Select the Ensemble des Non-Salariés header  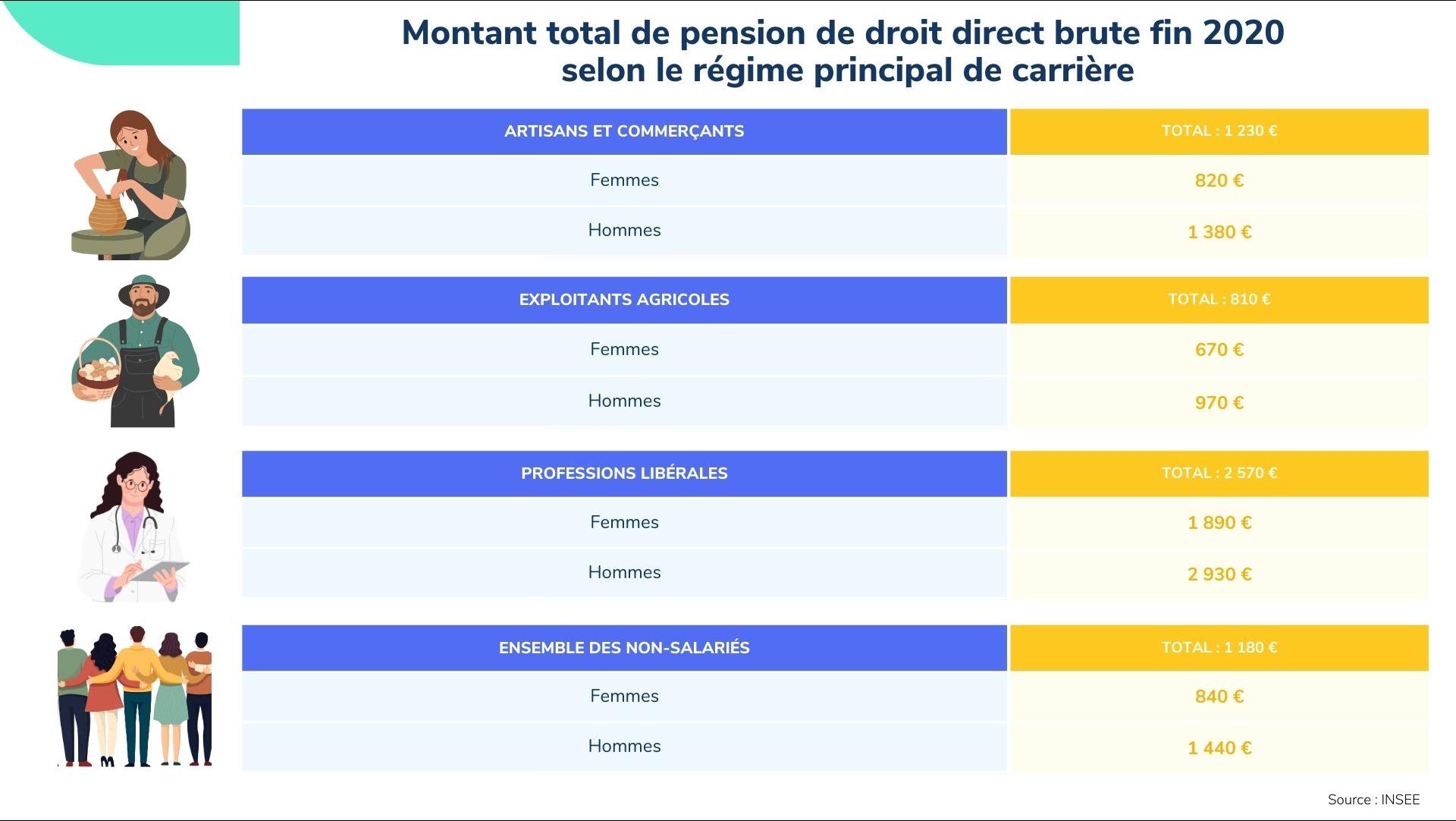pos(624,648)
